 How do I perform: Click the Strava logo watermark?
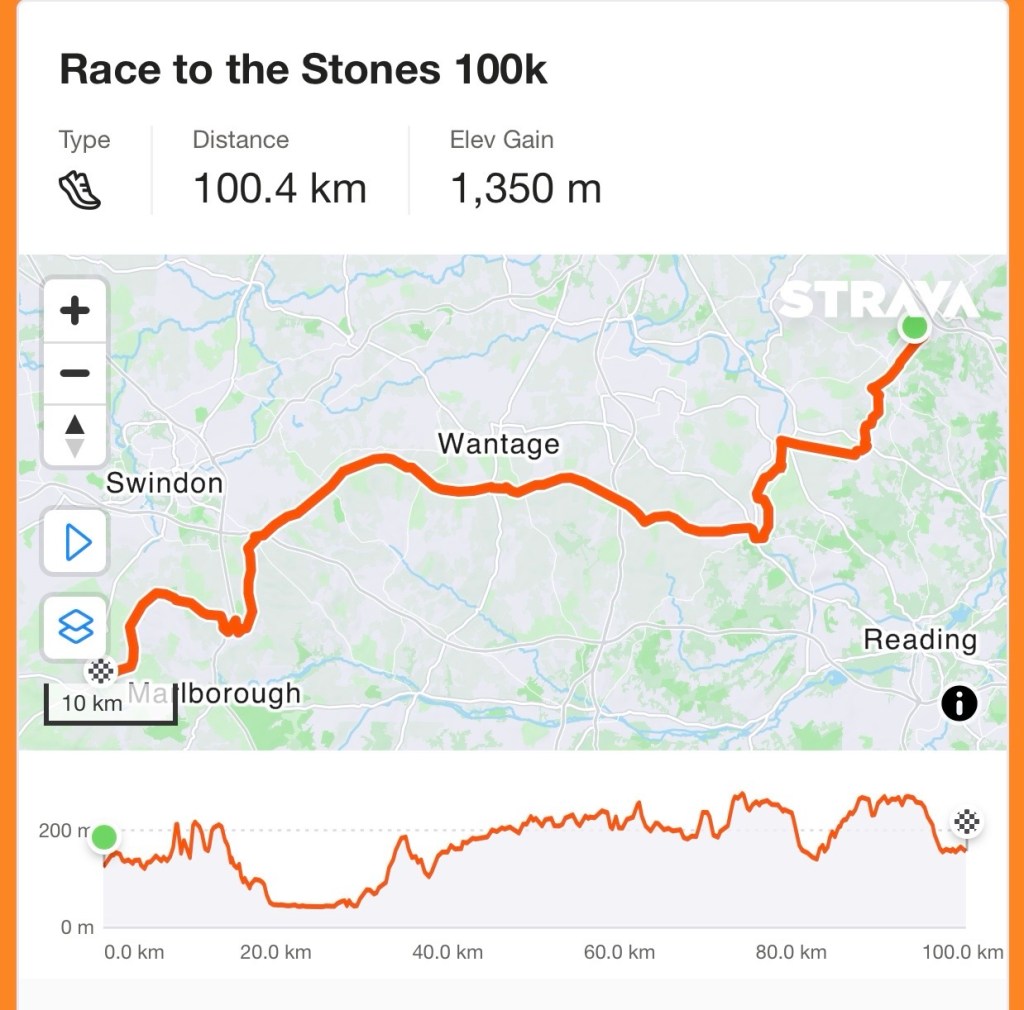[x=878, y=300]
